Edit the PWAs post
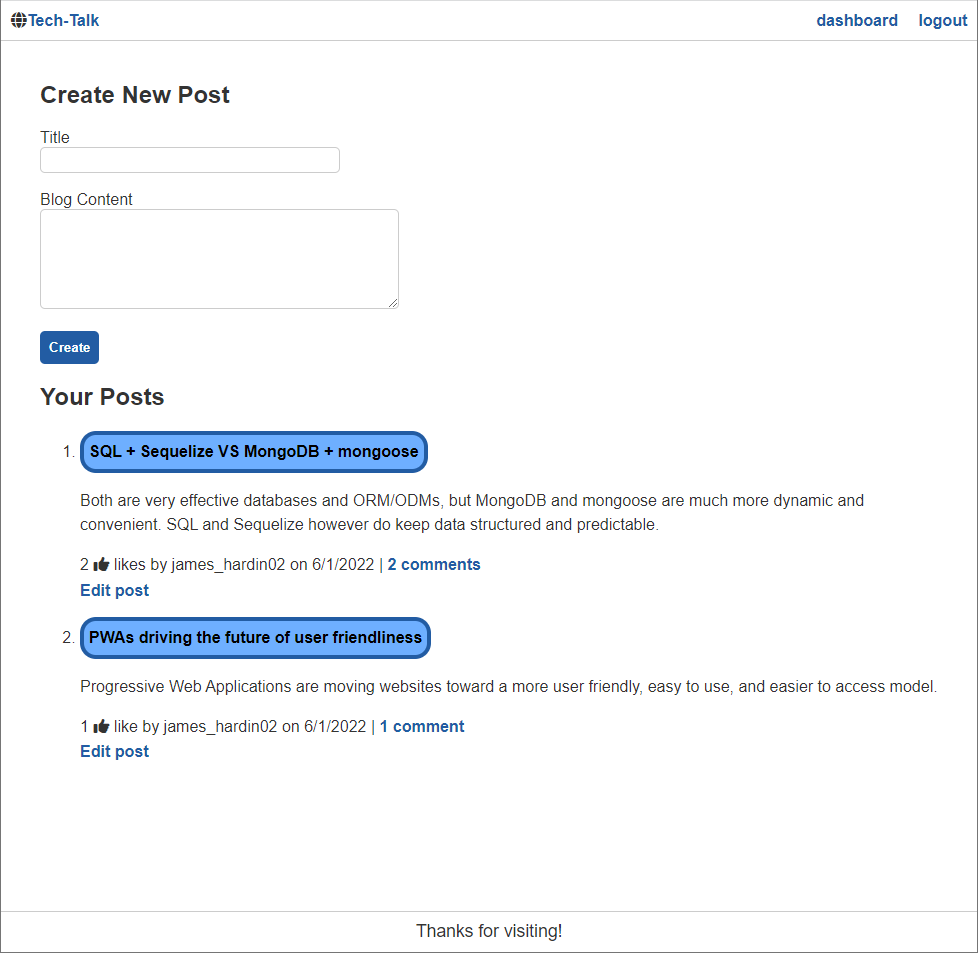The image size is (978, 953). (x=114, y=751)
